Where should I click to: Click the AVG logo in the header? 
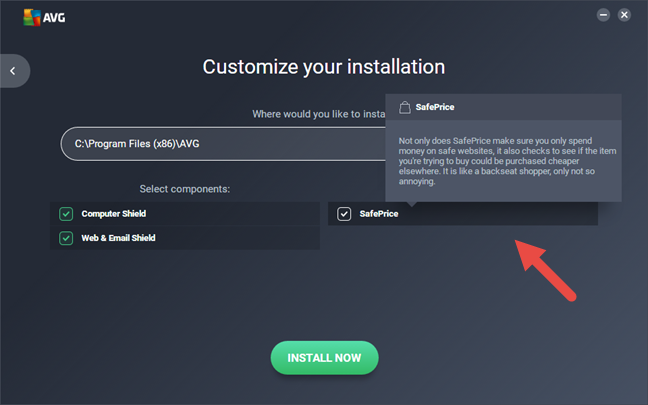pyautogui.click(x=44, y=17)
